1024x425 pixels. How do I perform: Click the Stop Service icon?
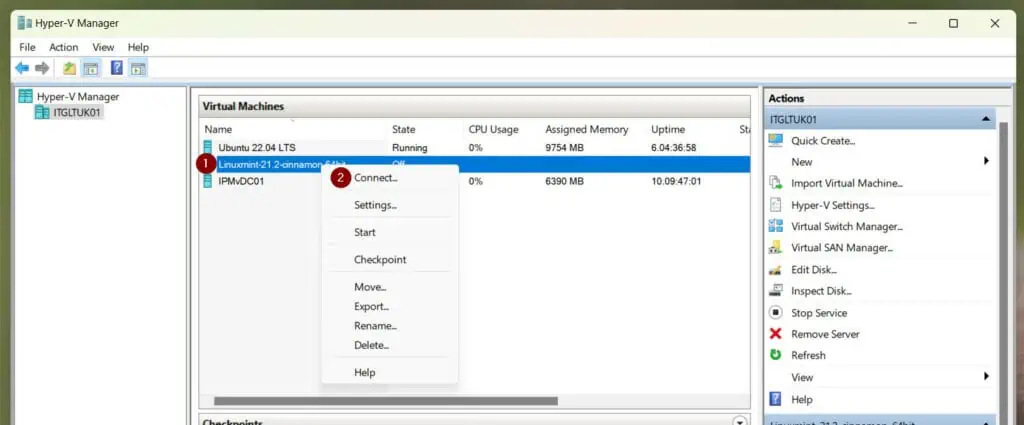coord(775,313)
